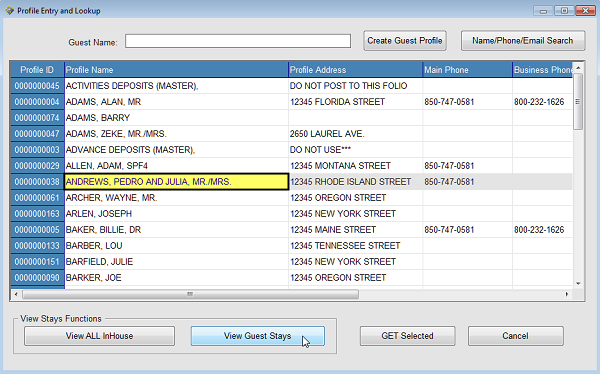Select BARKER, JOE profile name
This screenshot has width=600, height=374.
tap(176, 278)
